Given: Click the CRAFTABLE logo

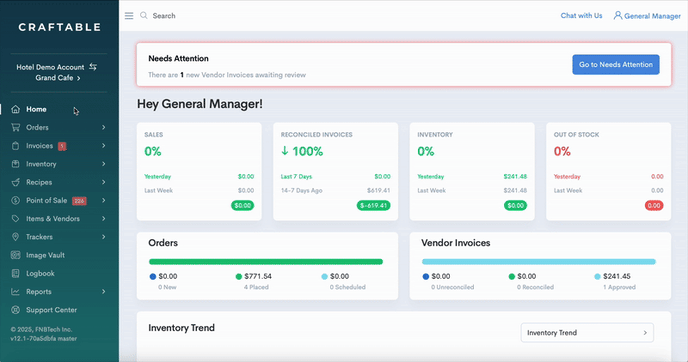Looking at the screenshot, I should 60,27.
